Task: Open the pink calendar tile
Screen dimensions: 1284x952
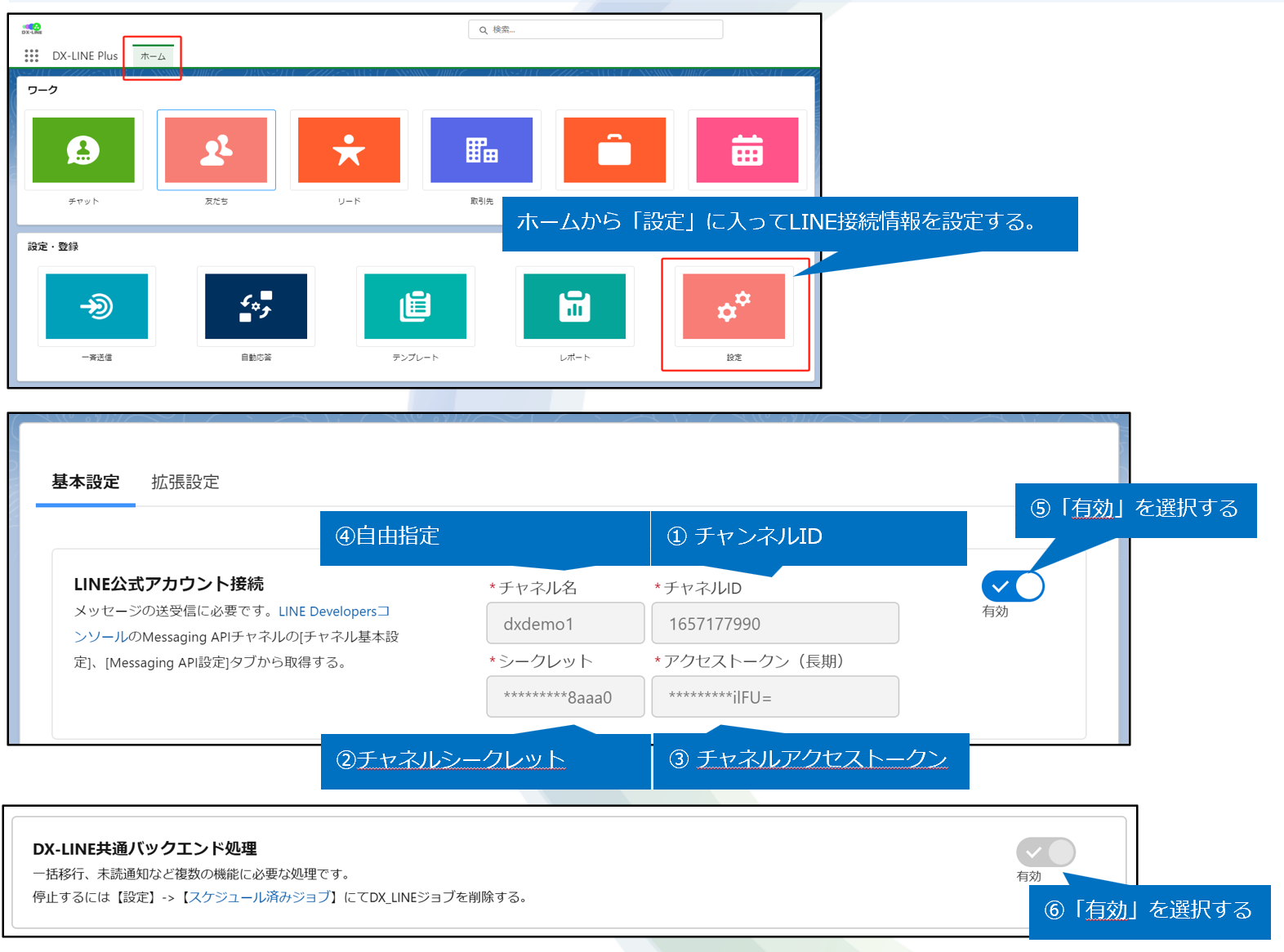Action: click(747, 150)
